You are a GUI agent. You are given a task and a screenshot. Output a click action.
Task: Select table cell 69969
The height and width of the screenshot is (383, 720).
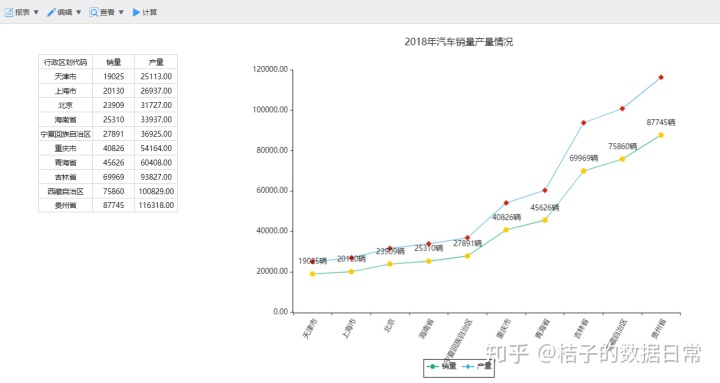tap(113, 177)
